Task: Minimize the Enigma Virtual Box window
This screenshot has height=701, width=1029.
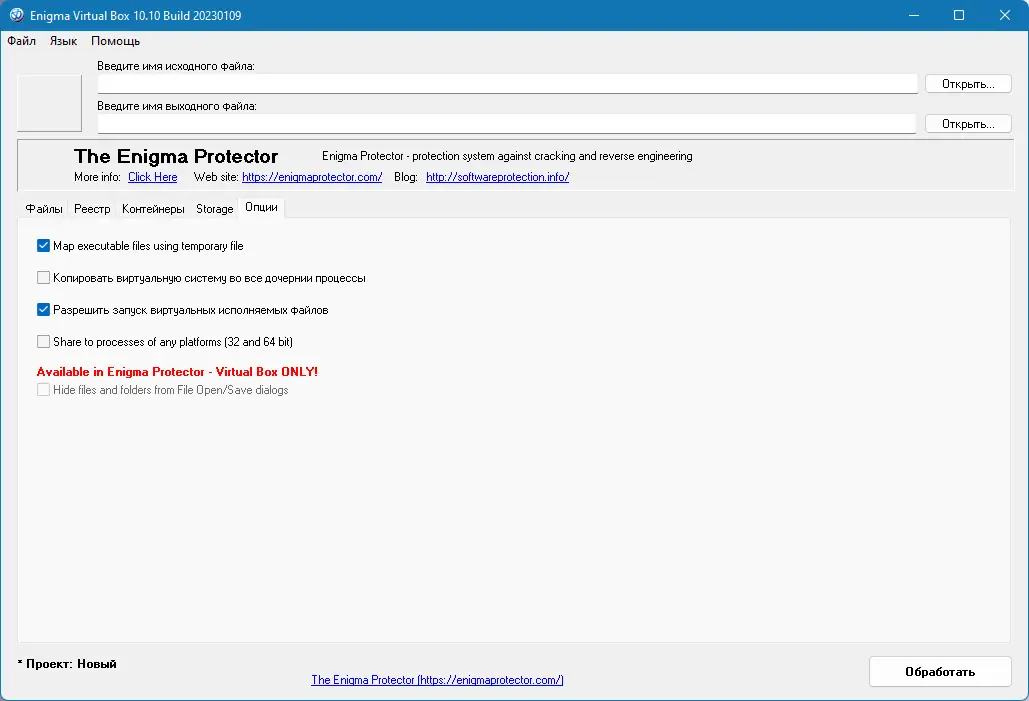Action: click(x=914, y=15)
